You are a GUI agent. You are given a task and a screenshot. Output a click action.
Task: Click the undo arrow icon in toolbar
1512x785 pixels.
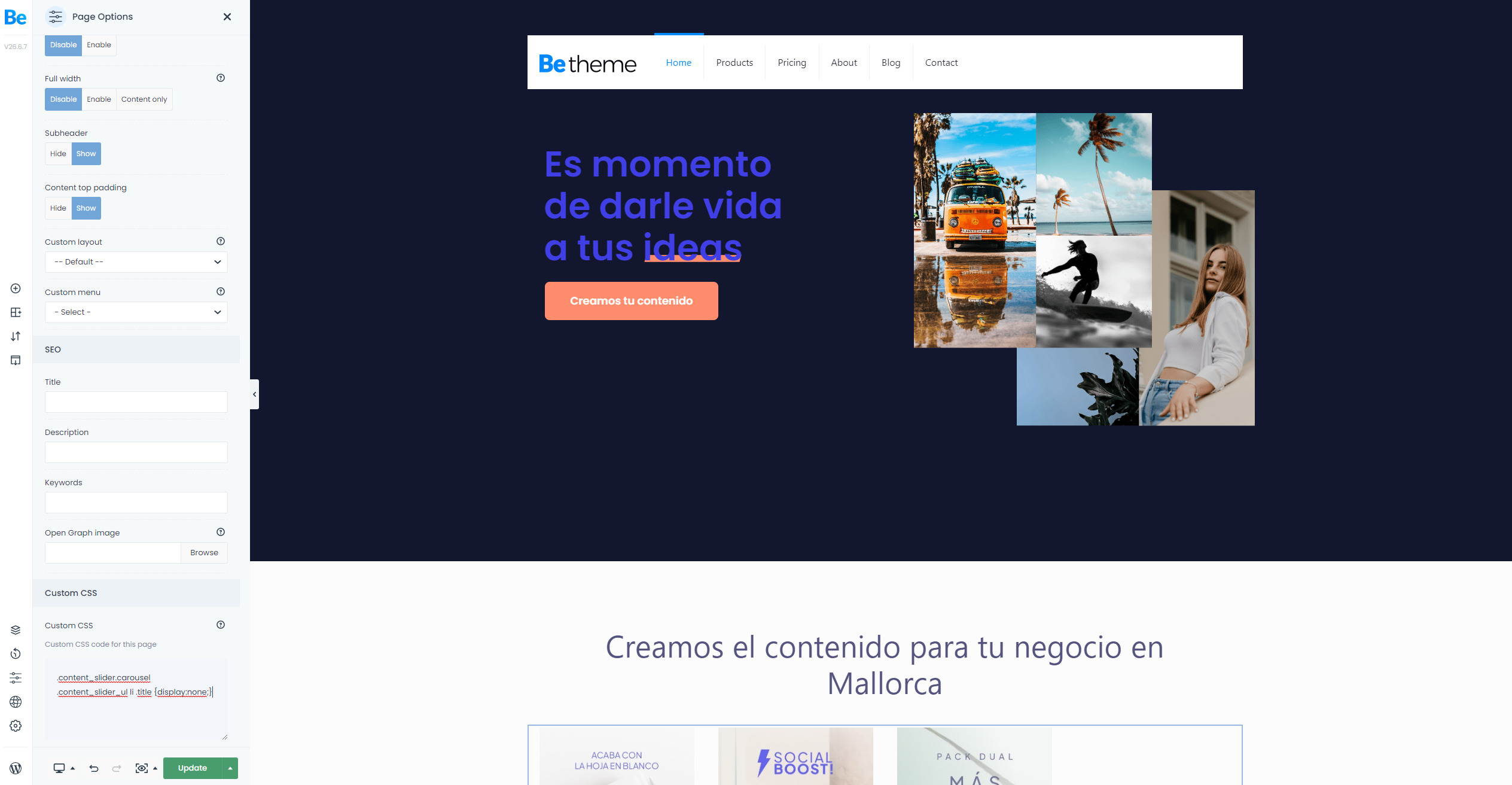[x=93, y=768]
